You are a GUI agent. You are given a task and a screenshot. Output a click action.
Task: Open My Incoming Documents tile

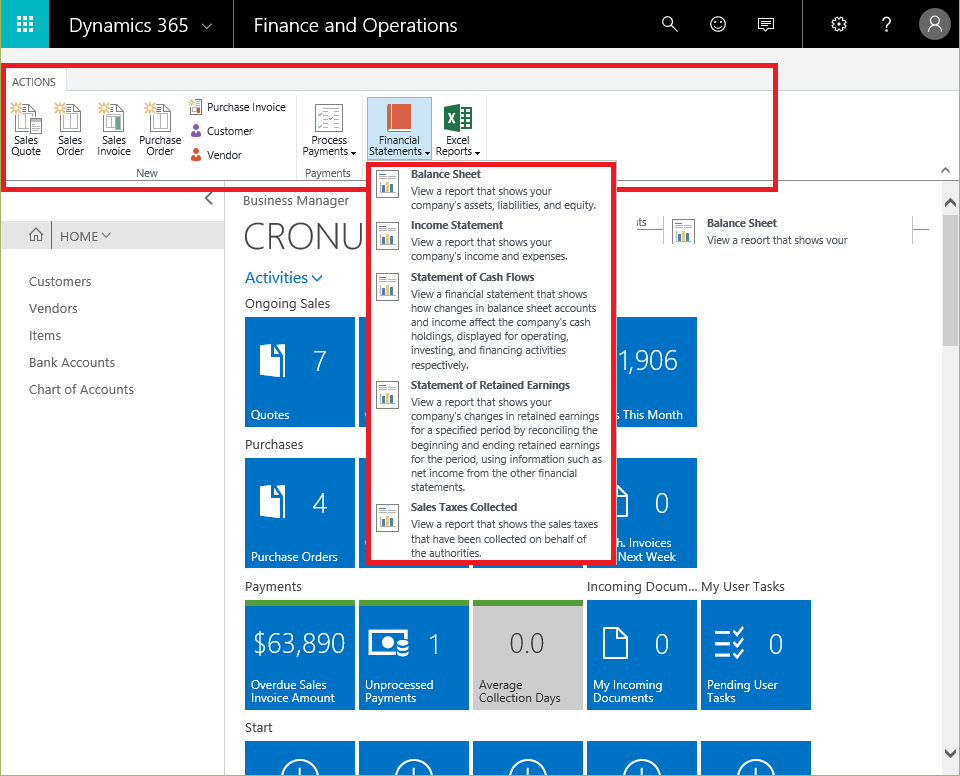coord(642,655)
